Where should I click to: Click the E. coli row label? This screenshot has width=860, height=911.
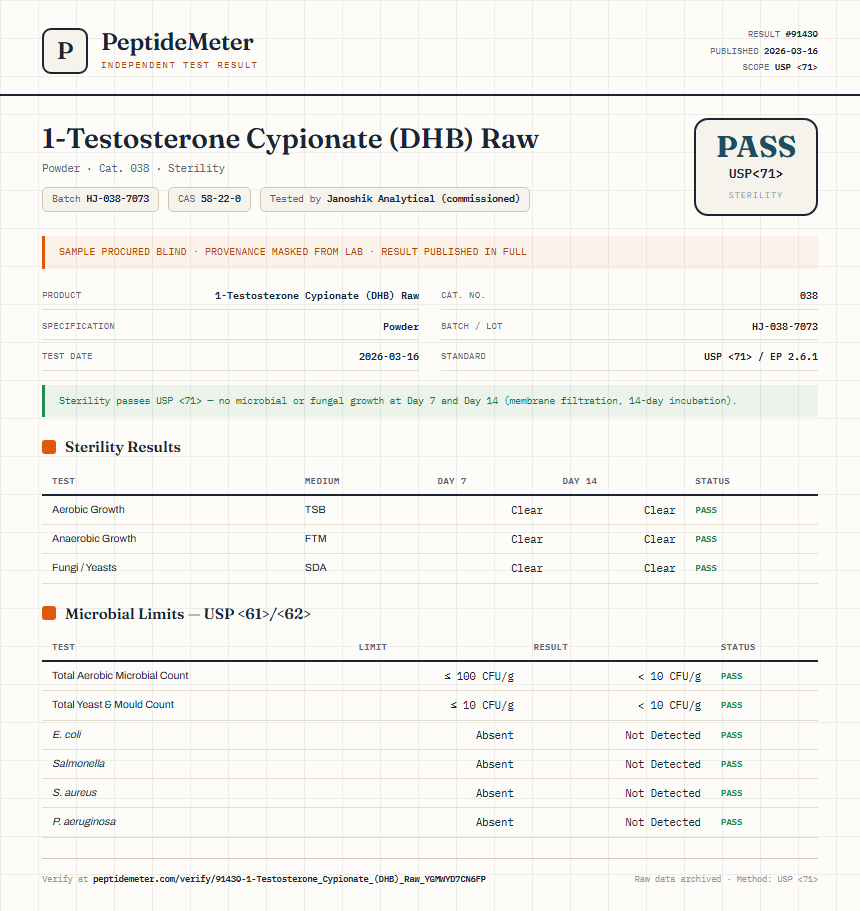(x=67, y=735)
